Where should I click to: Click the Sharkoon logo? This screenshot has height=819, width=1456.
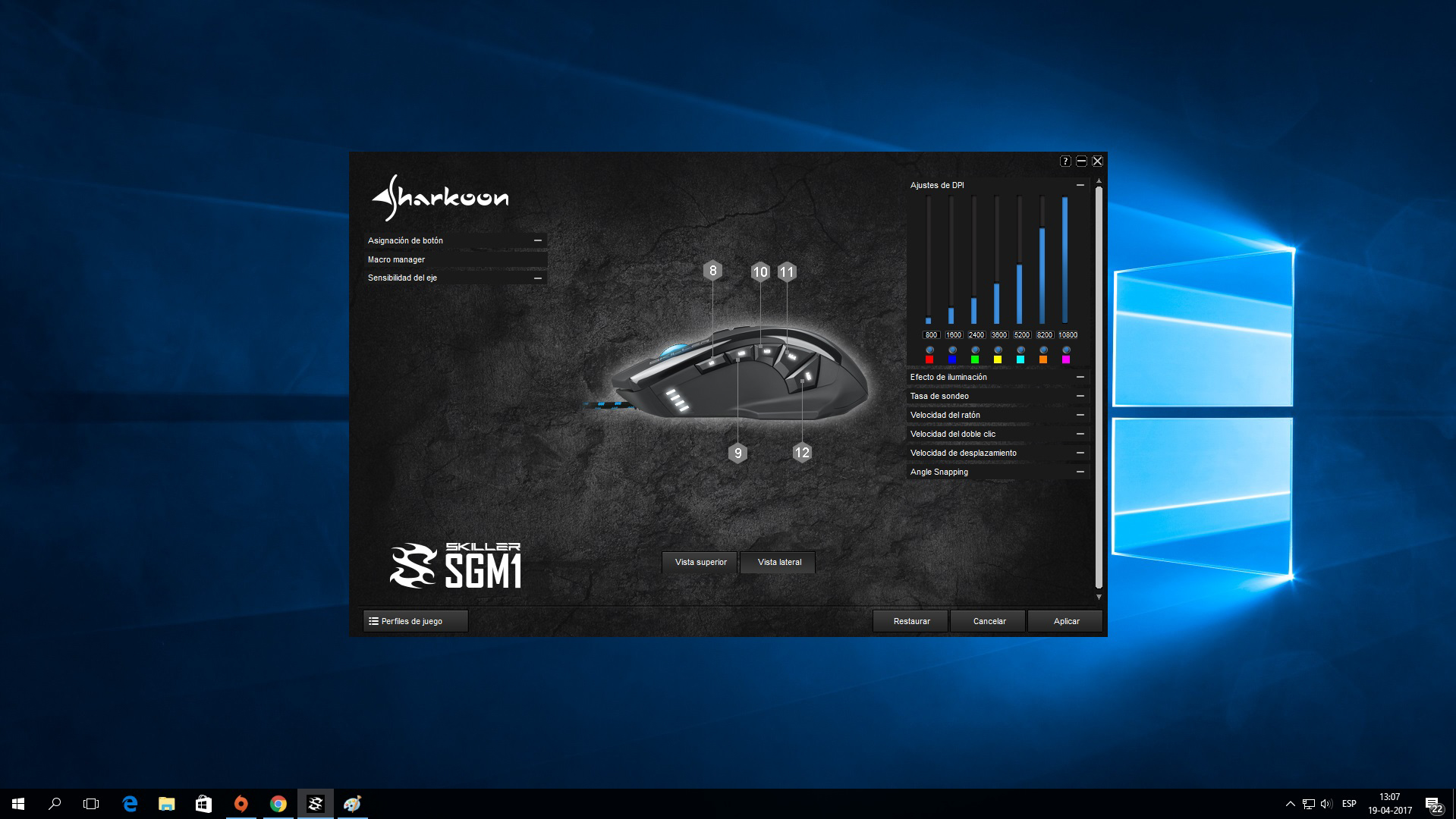[x=440, y=198]
